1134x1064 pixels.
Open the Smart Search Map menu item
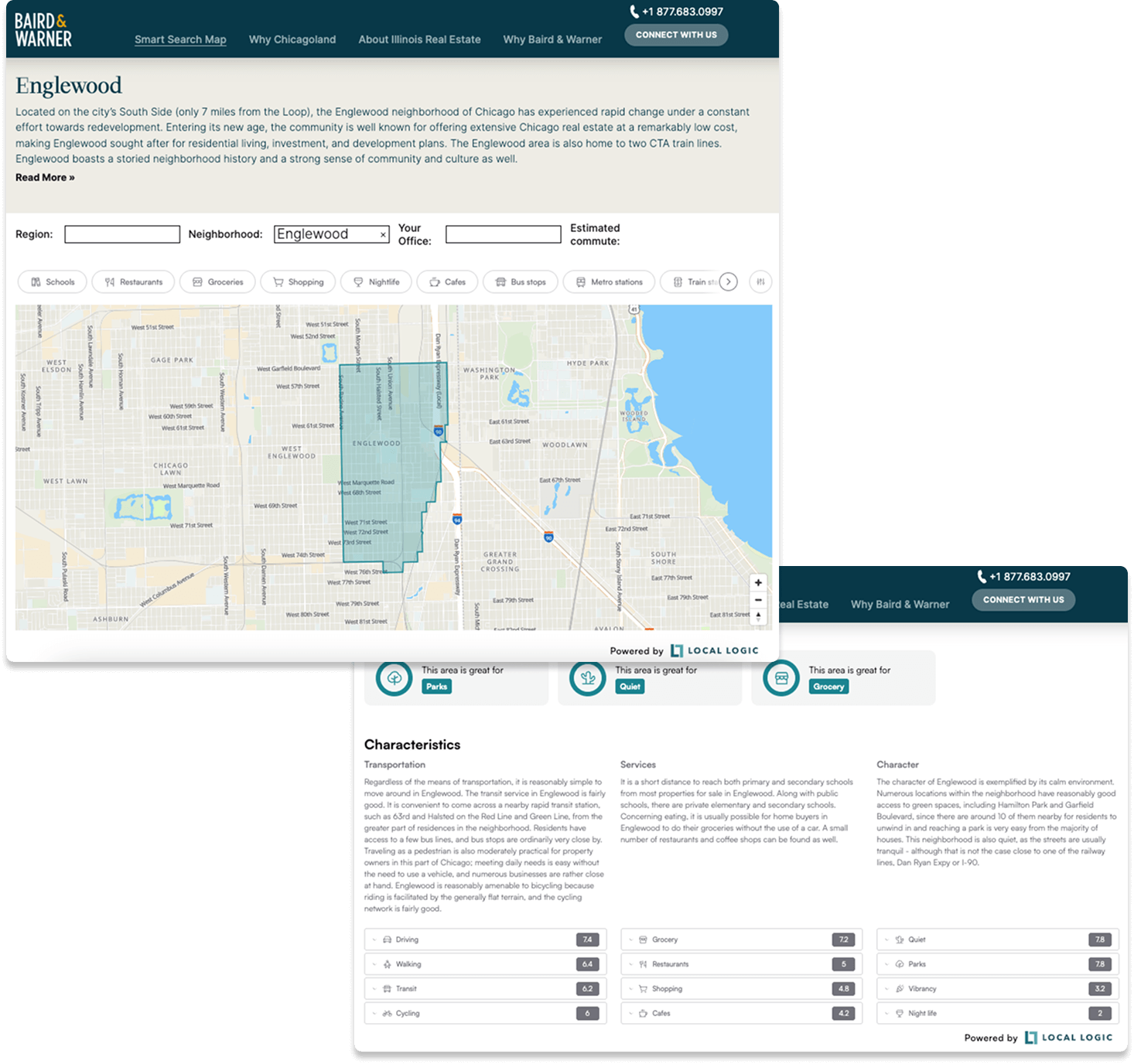click(x=180, y=39)
